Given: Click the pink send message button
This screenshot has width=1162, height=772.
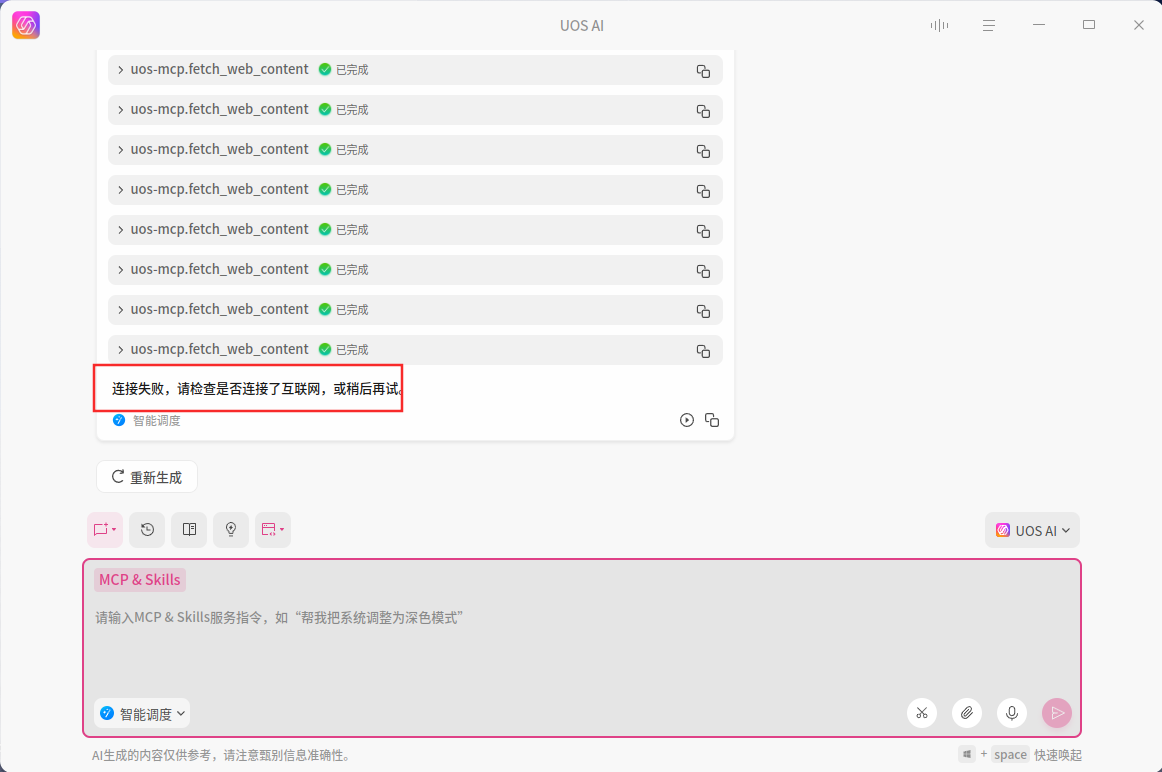Looking at the screenshot, I should pyautogui.click(x=1056, y=713).
